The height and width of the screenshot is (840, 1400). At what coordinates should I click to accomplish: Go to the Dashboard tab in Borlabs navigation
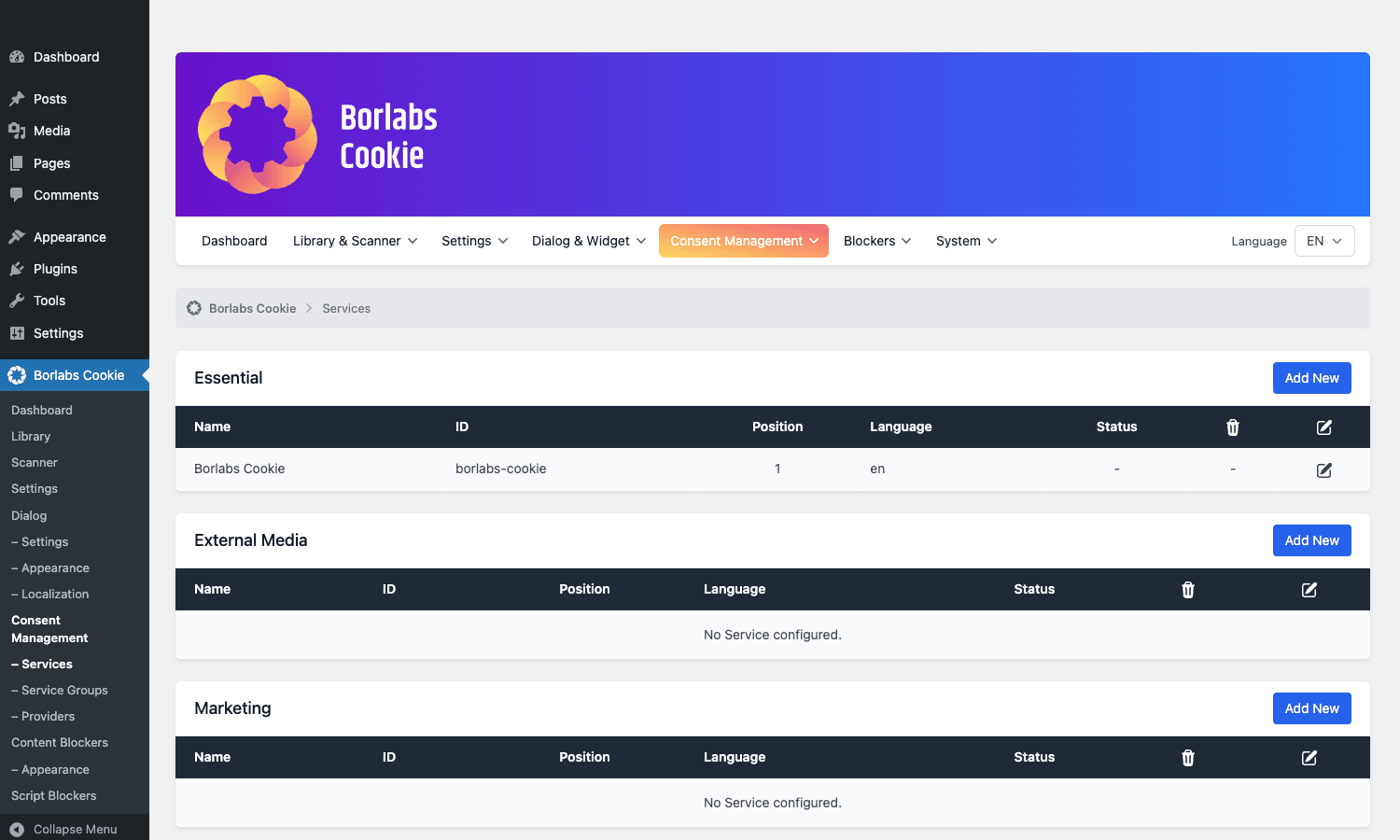pos(234,241)
